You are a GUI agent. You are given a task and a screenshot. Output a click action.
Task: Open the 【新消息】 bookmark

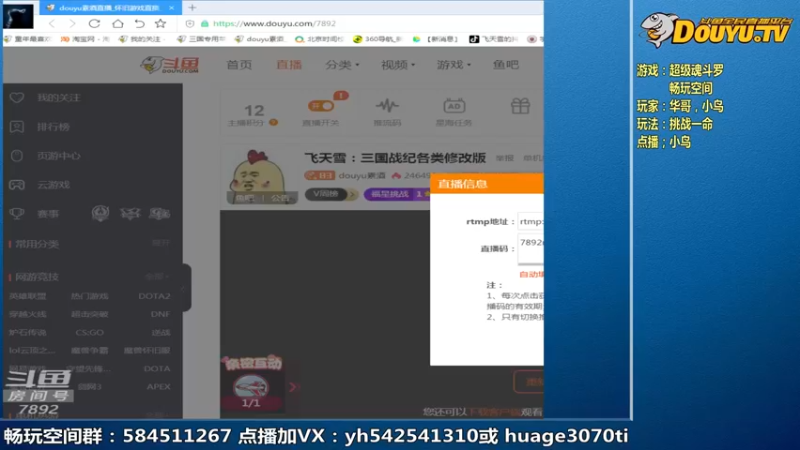click(436, 39)
